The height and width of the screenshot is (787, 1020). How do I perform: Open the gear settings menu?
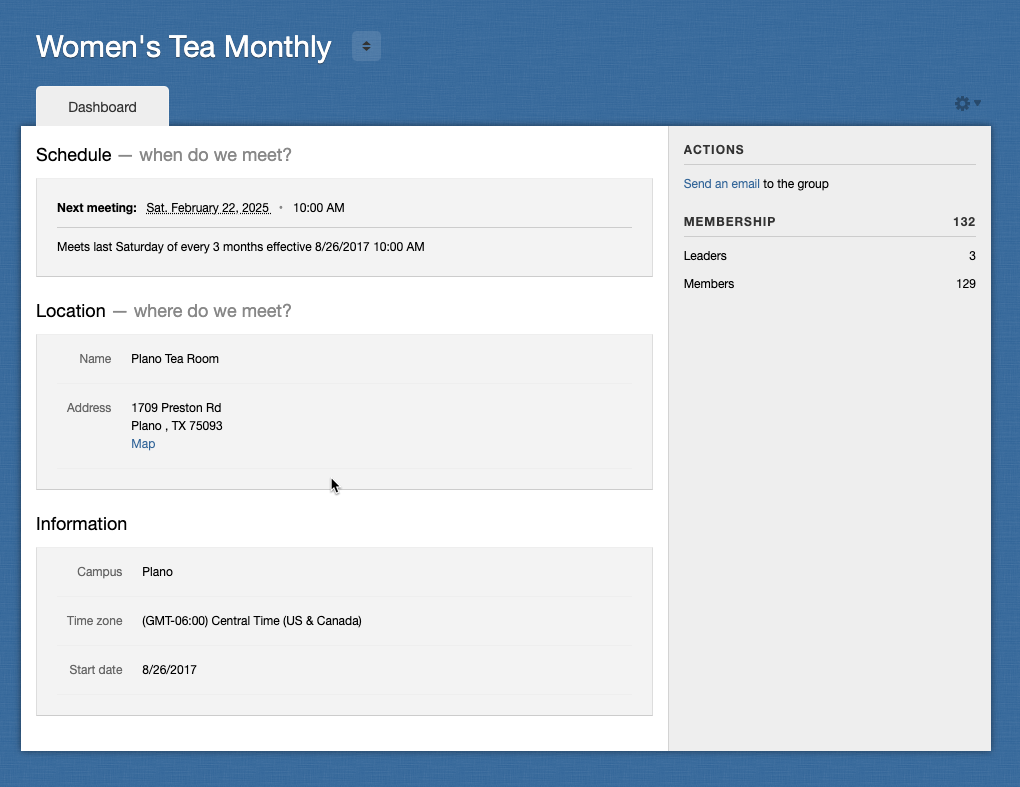point(967,103)
